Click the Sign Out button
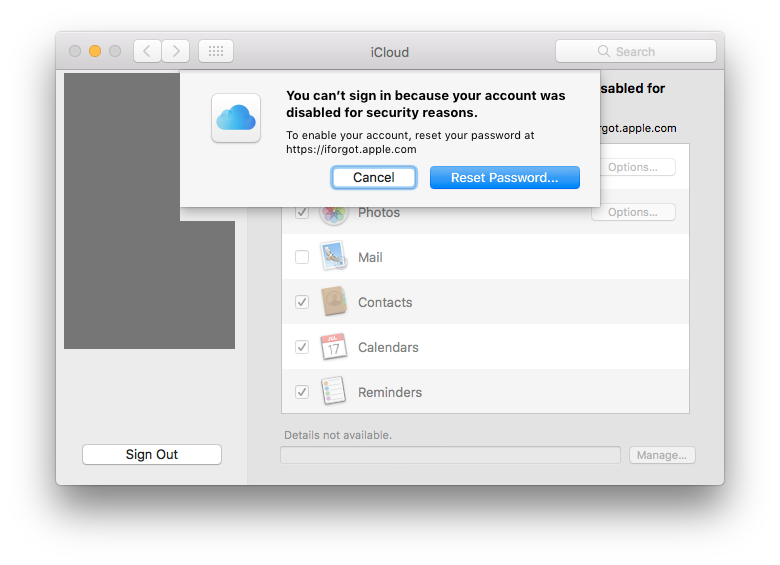The height and width of the screenshot is (565, 780). 152,454
